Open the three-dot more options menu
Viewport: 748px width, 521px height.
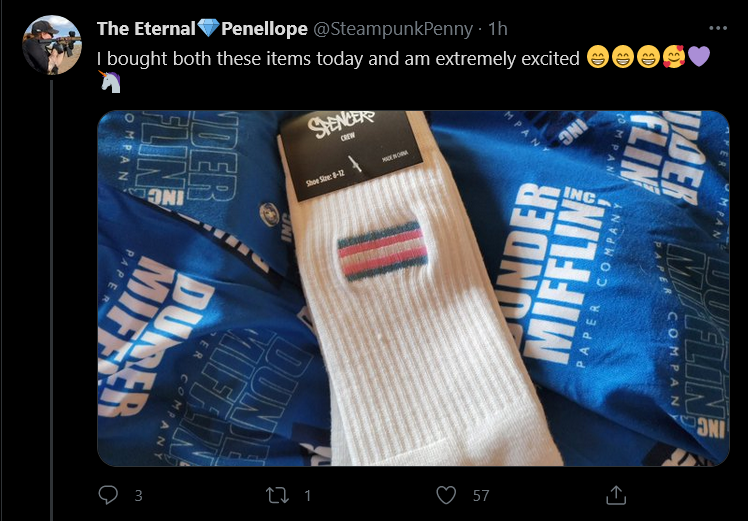coord(717,29)
